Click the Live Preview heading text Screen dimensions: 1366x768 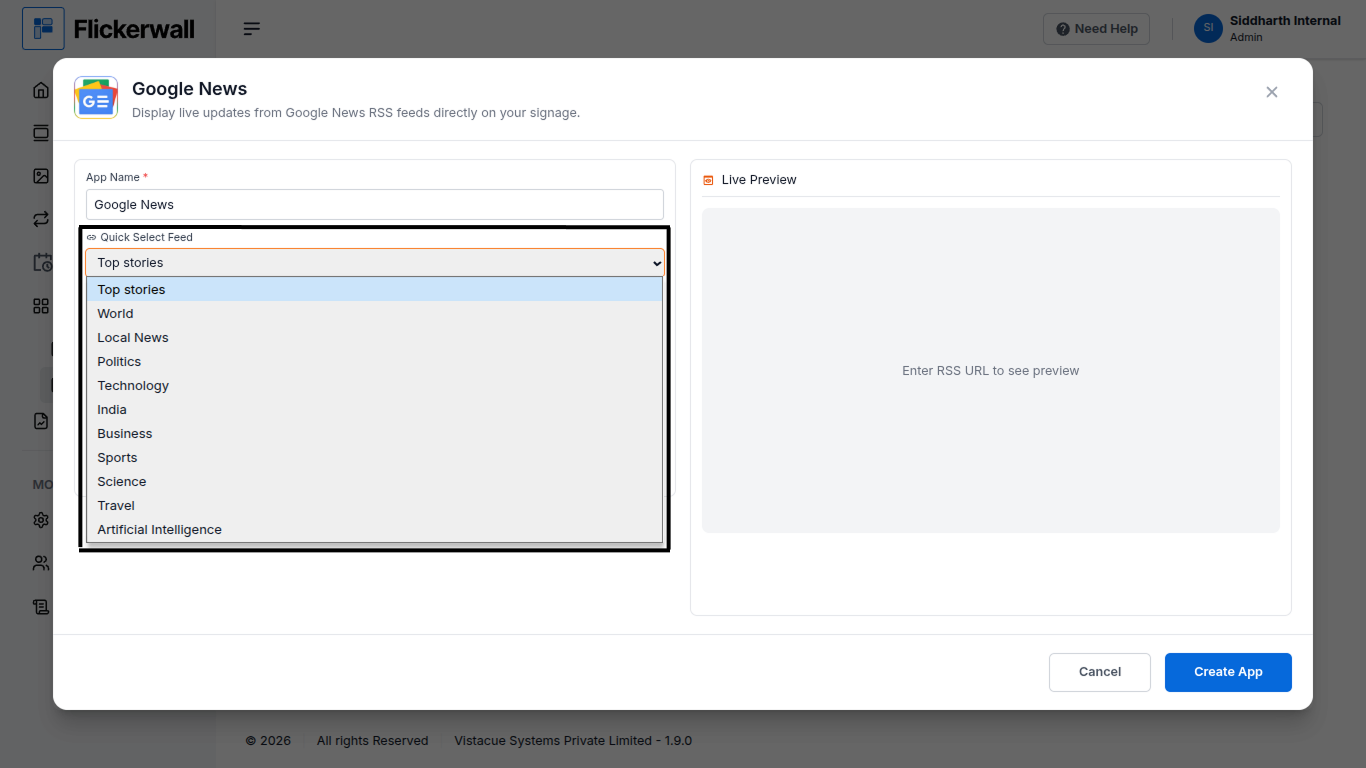point(759,180)
